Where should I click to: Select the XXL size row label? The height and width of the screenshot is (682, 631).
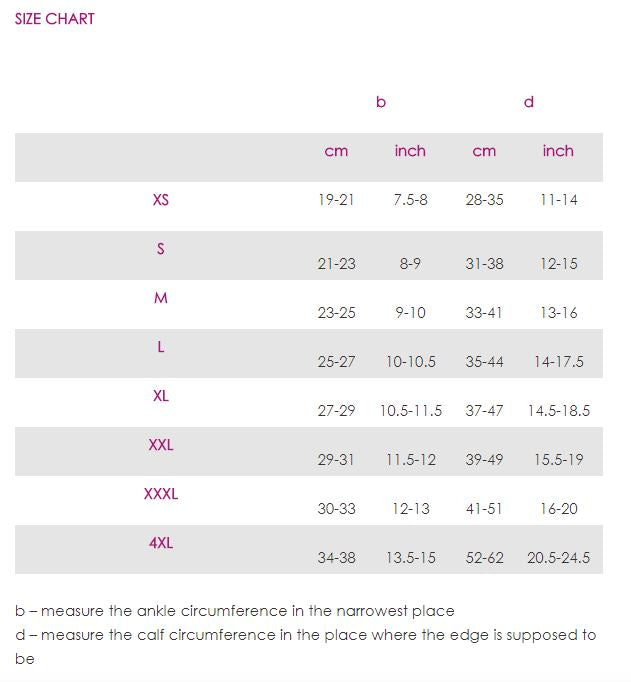[161, 445]
